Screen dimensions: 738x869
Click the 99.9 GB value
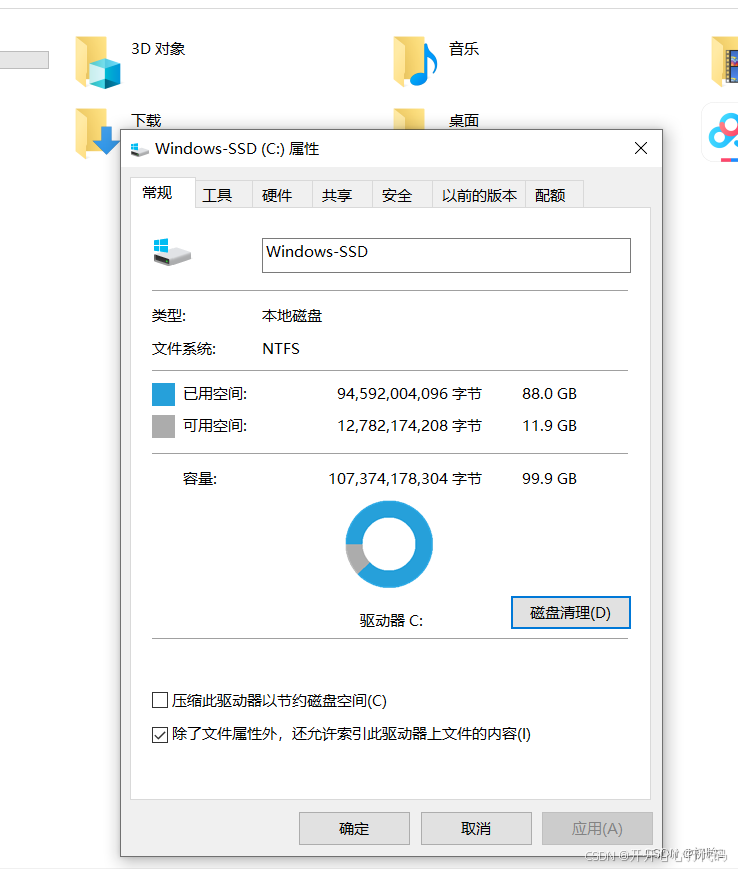point(550,478)
